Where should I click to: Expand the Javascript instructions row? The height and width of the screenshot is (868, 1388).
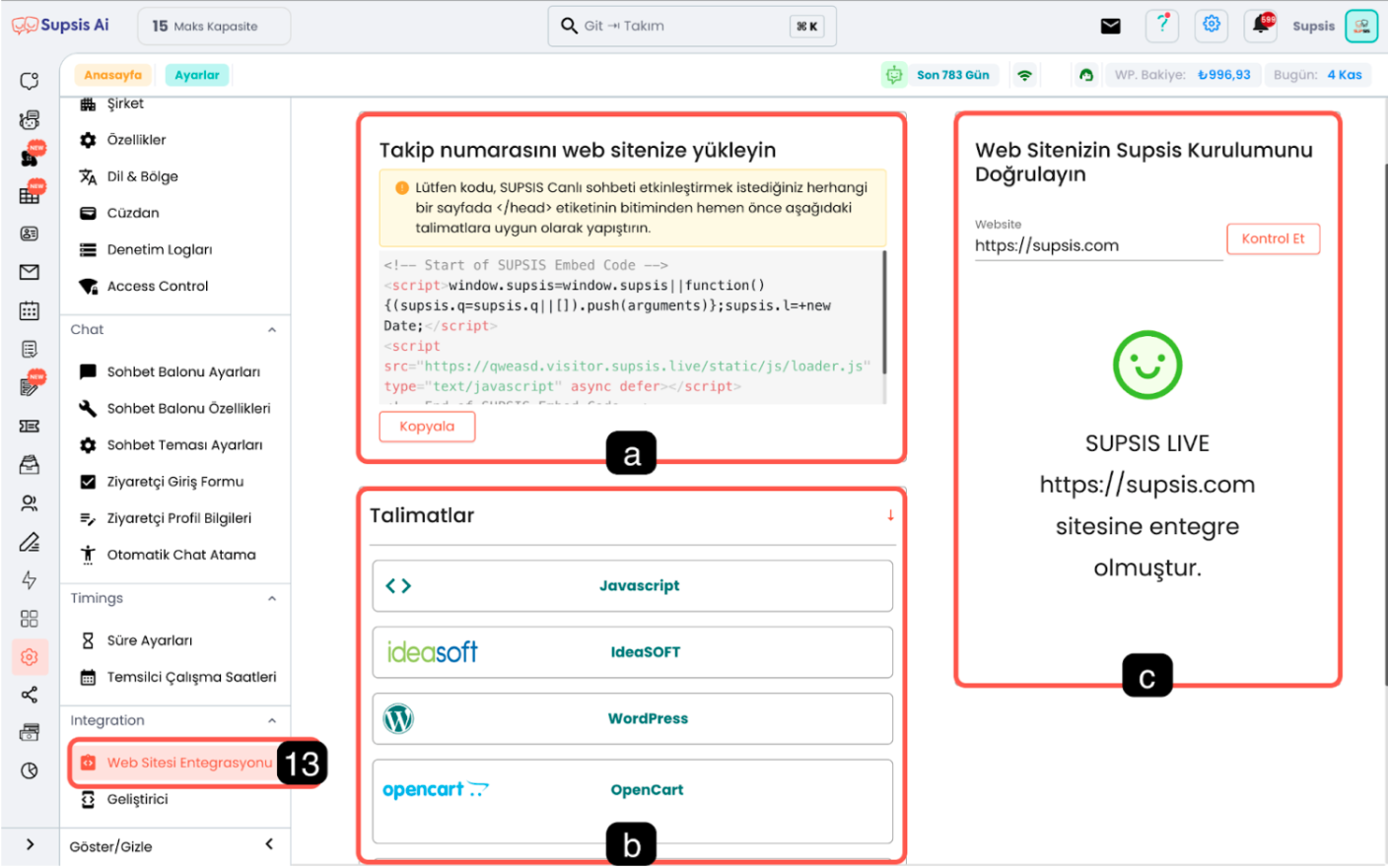[632, 585]
